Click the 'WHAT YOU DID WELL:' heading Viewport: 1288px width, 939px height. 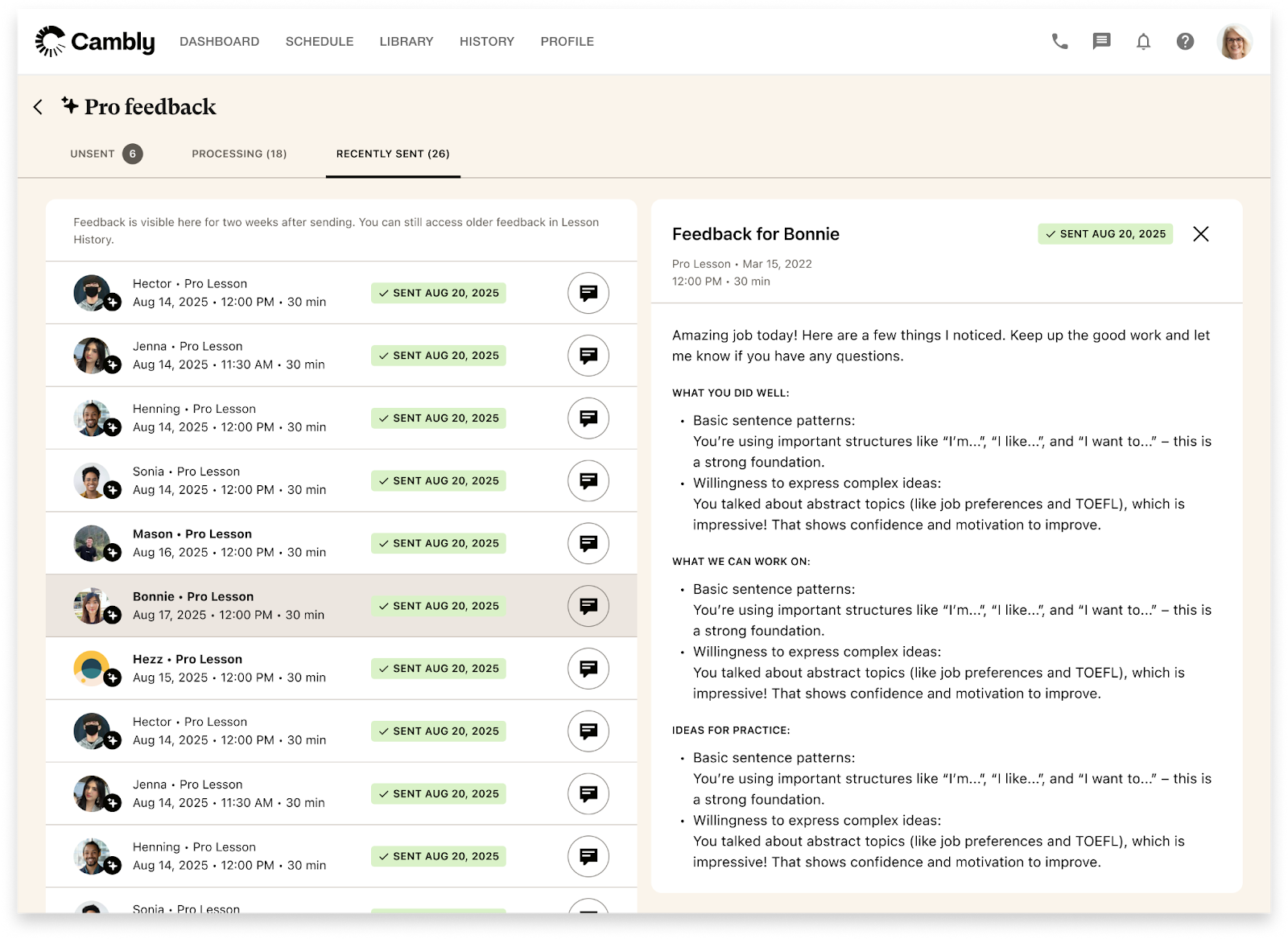(731, 393)
